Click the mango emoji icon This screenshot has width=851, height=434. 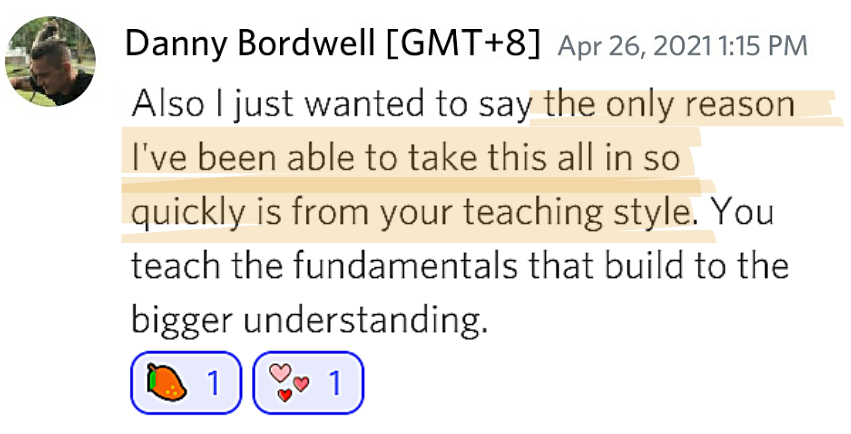click(167, 383)
